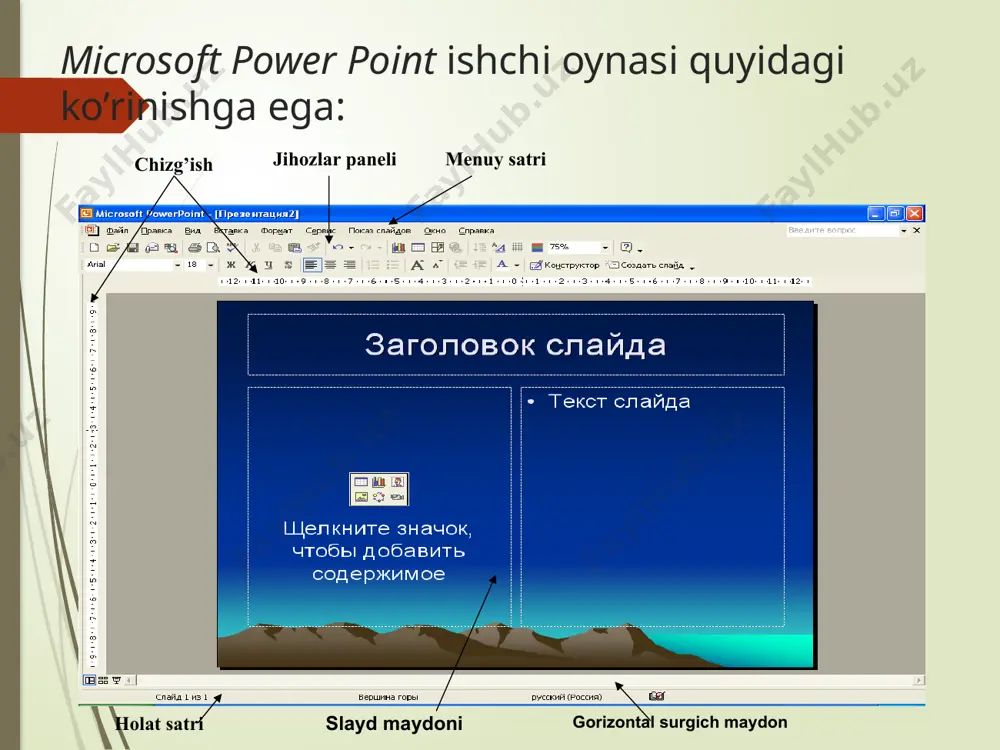This screenshot has height=750, width=1000.
Task: Insert a chart via bar chart icon
Action: [399, 247]
